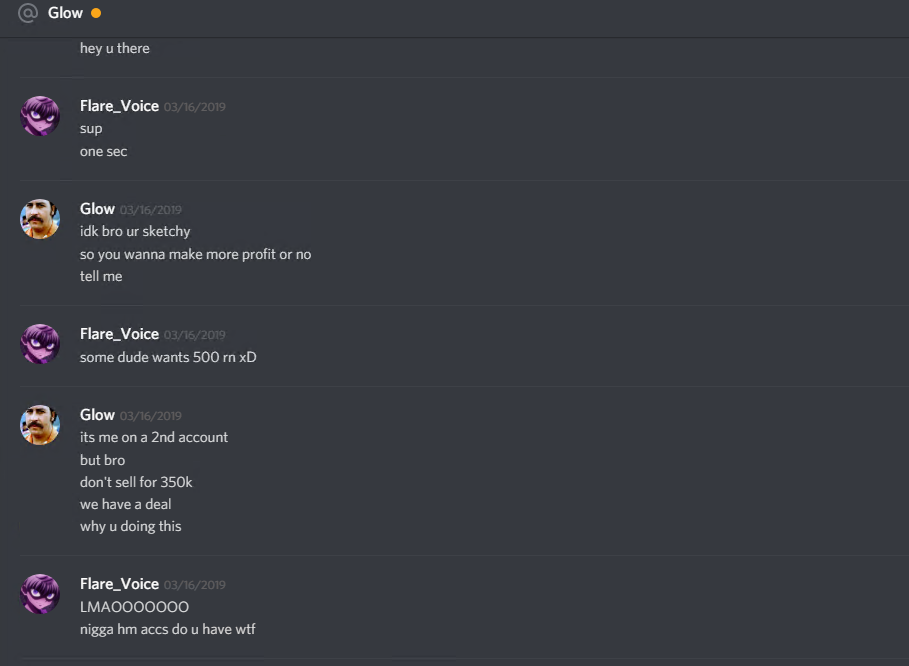Click Glow avatar next to "its me on a 2nd account"

(x=40, y=425)
